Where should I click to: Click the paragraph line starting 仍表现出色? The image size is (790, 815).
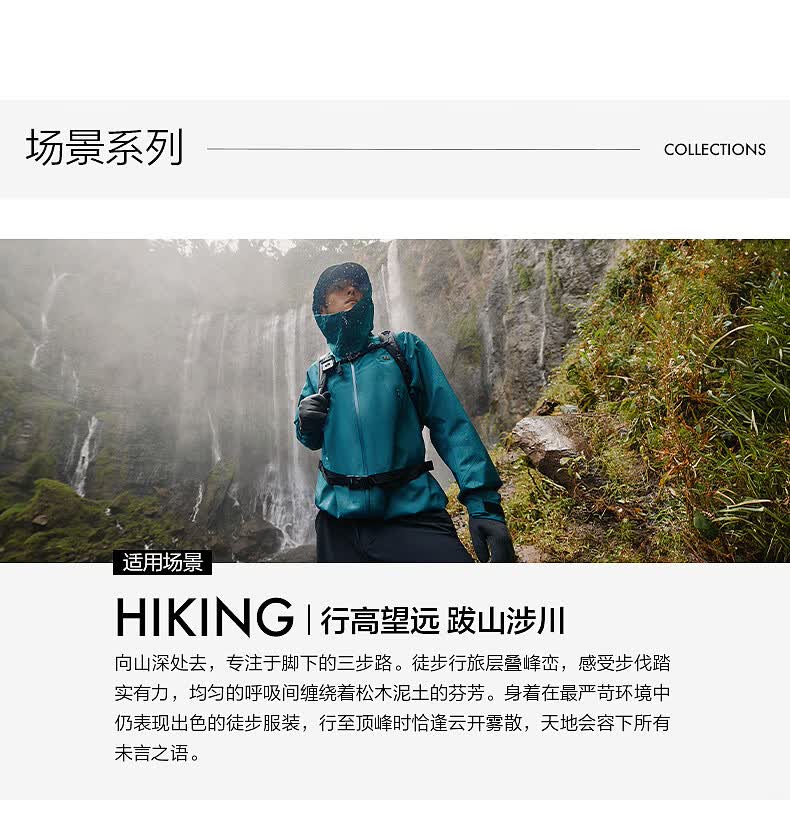[x=392, y=723]
